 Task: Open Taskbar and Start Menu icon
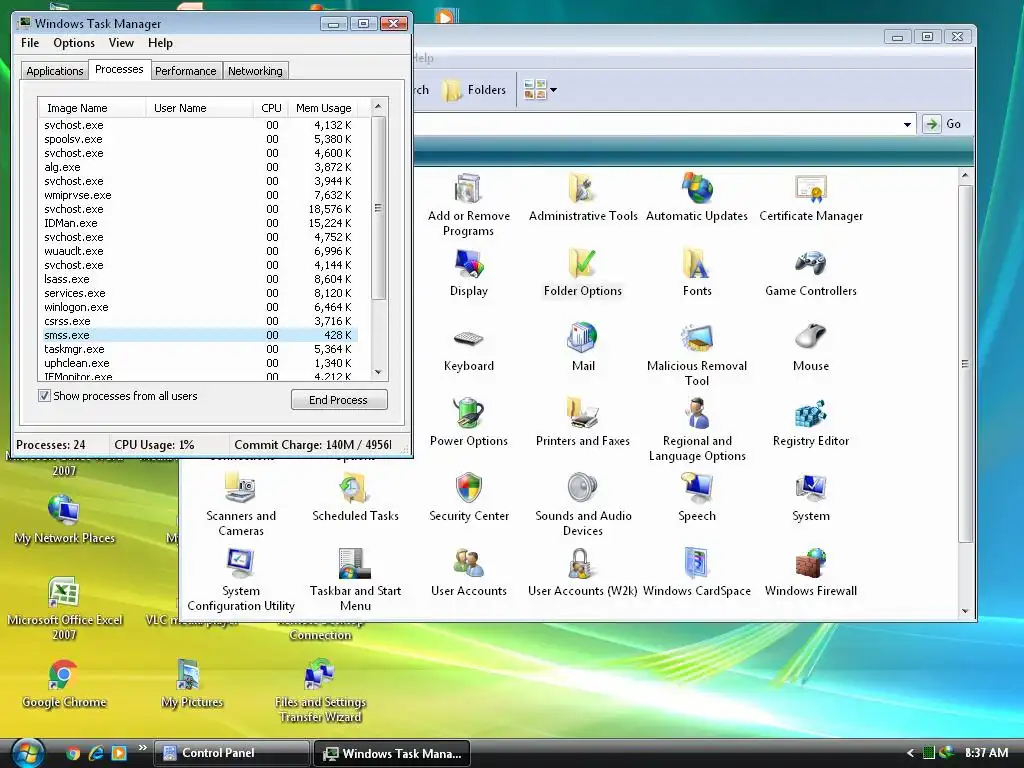(x=355, y=580)
